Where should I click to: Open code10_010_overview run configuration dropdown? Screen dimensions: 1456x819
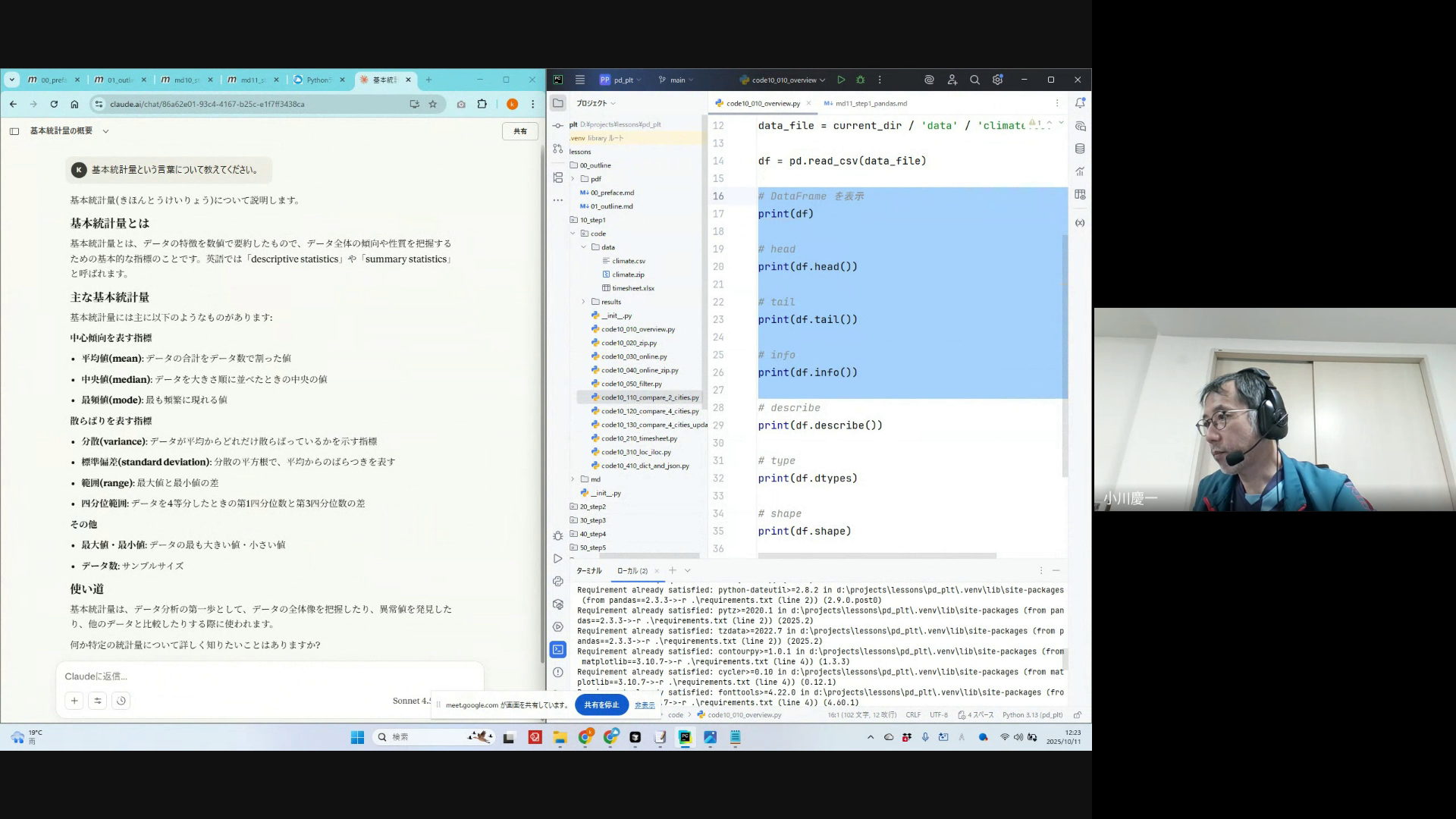(784, 80)
